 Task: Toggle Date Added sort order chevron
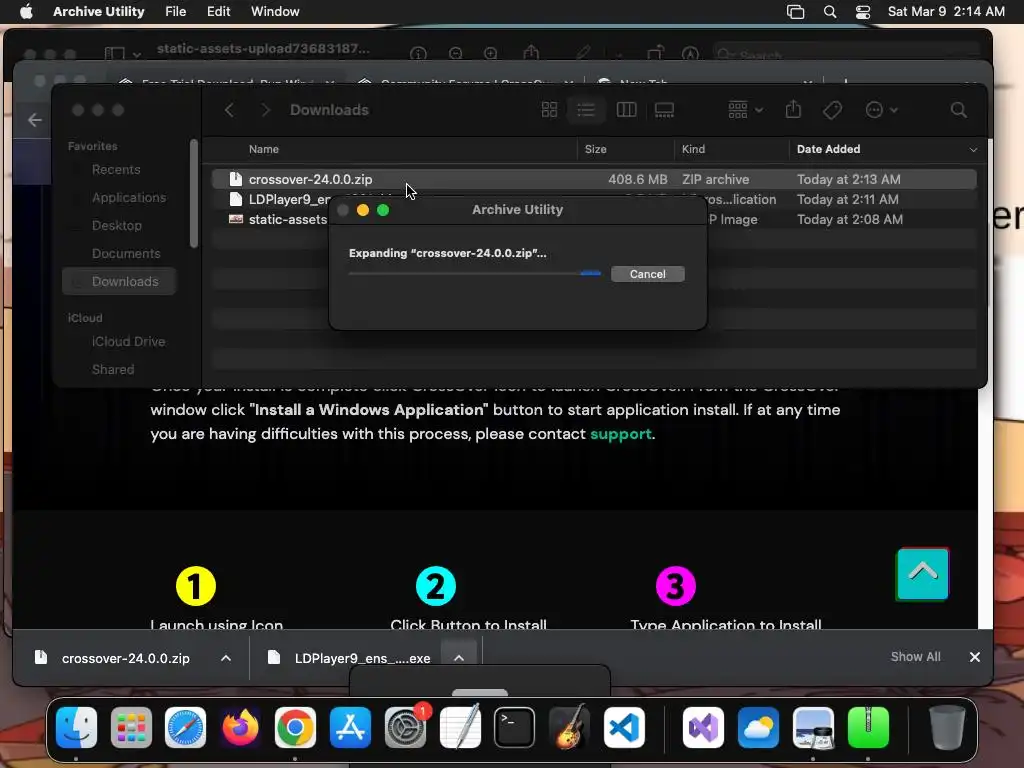[973, 150]
